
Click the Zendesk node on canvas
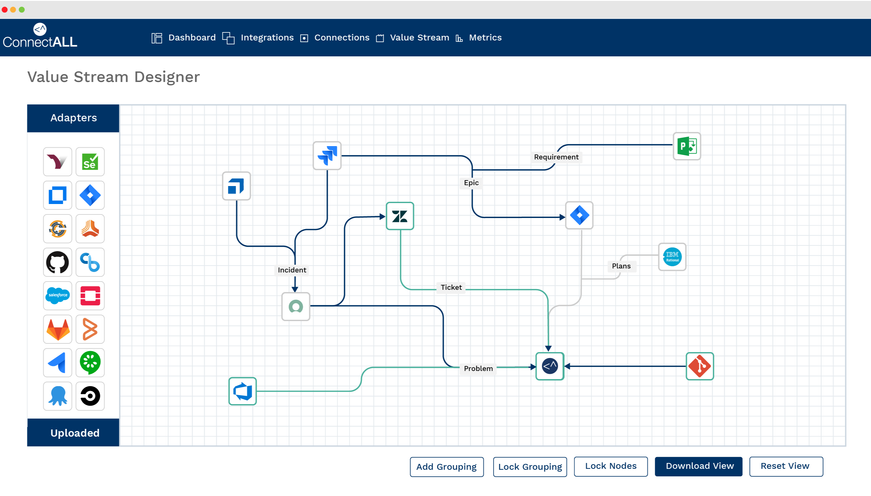[400, 216]
